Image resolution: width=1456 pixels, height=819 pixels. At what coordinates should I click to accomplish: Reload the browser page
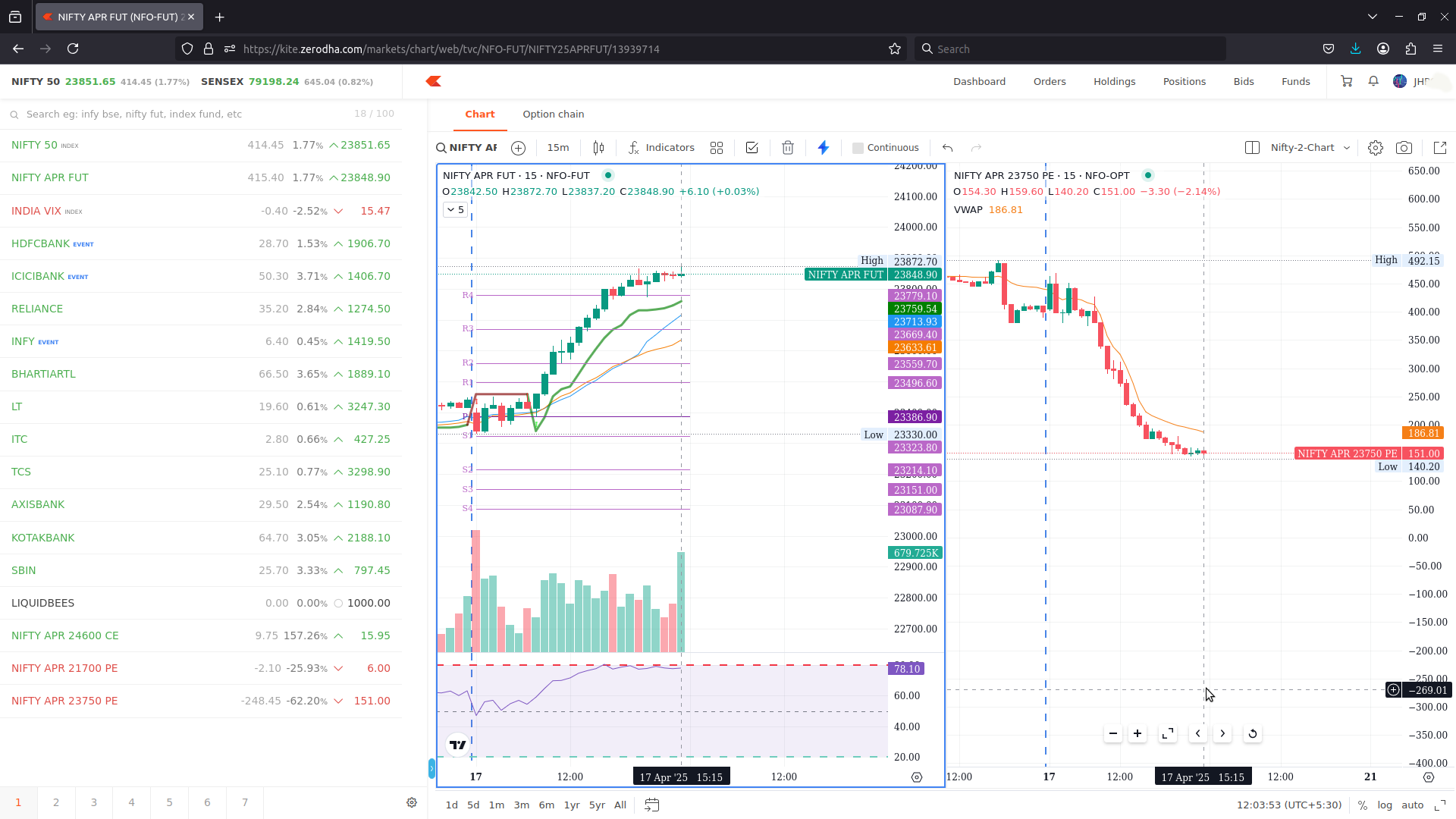pos(73,49)
